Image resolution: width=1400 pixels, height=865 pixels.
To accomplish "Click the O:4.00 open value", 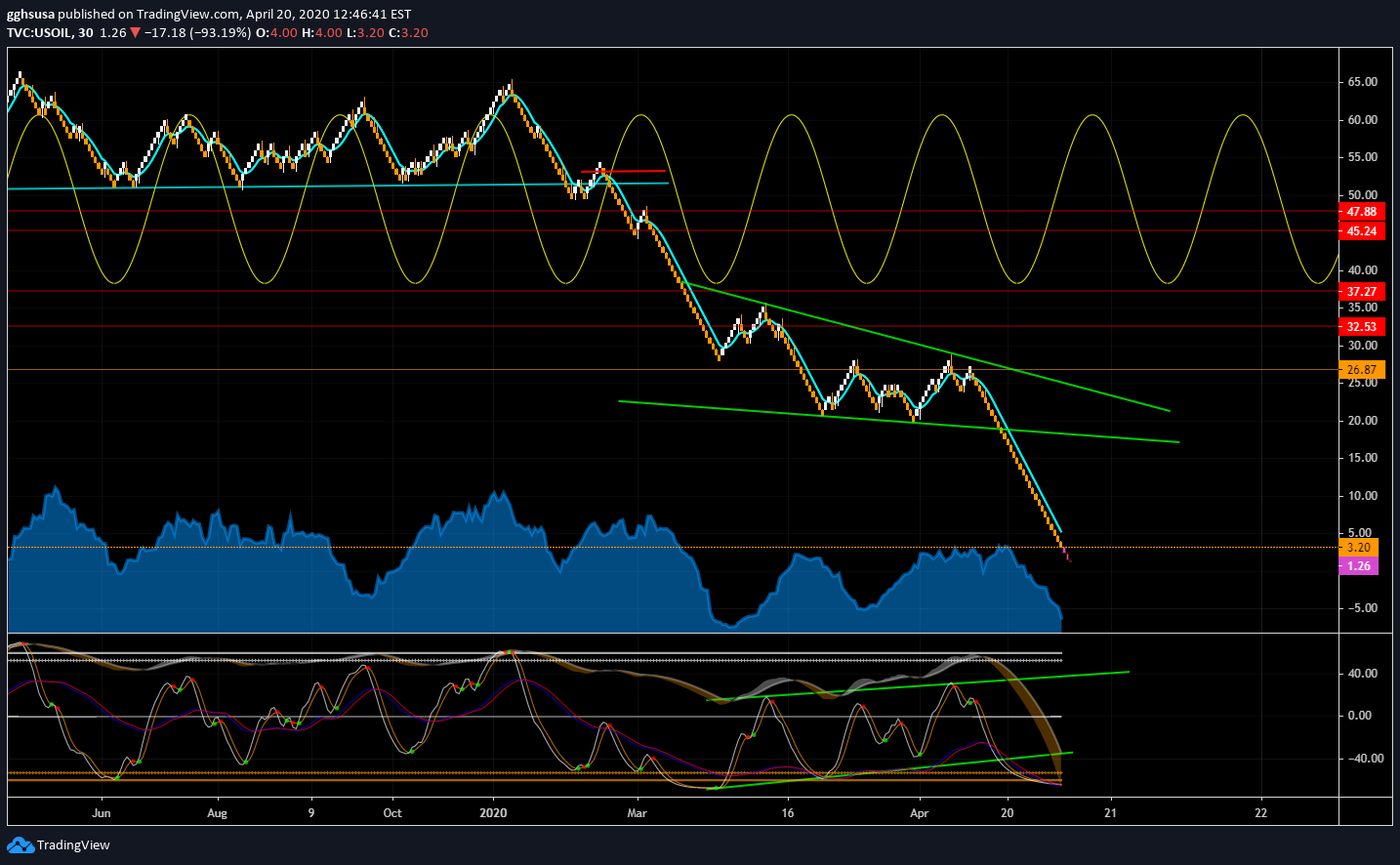I will tap(277, 32).
